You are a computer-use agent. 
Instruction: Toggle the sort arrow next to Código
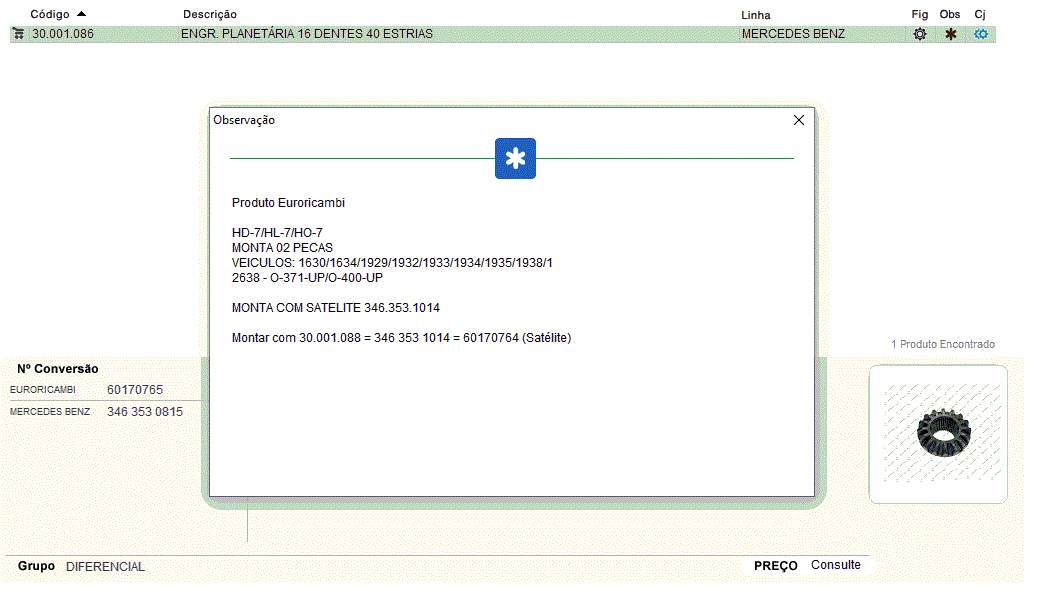(x=81, y=14)
